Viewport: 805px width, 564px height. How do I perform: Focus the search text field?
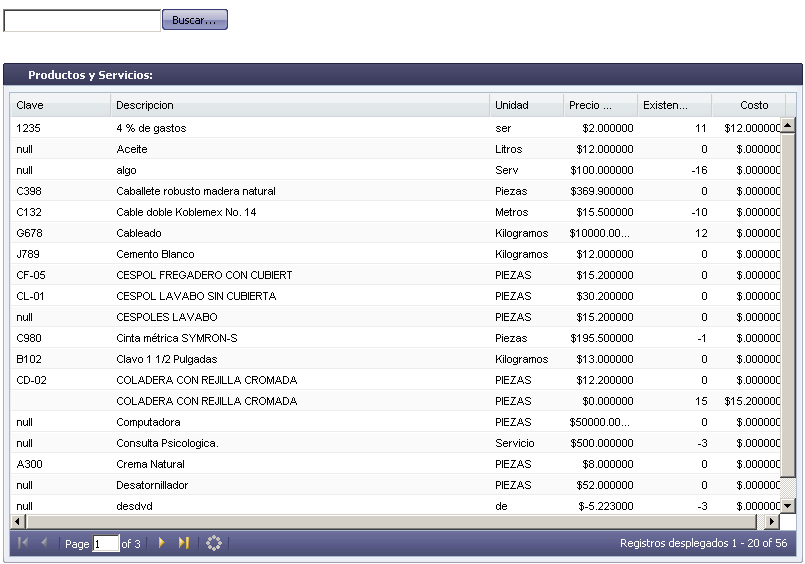(x=82, y=21)
